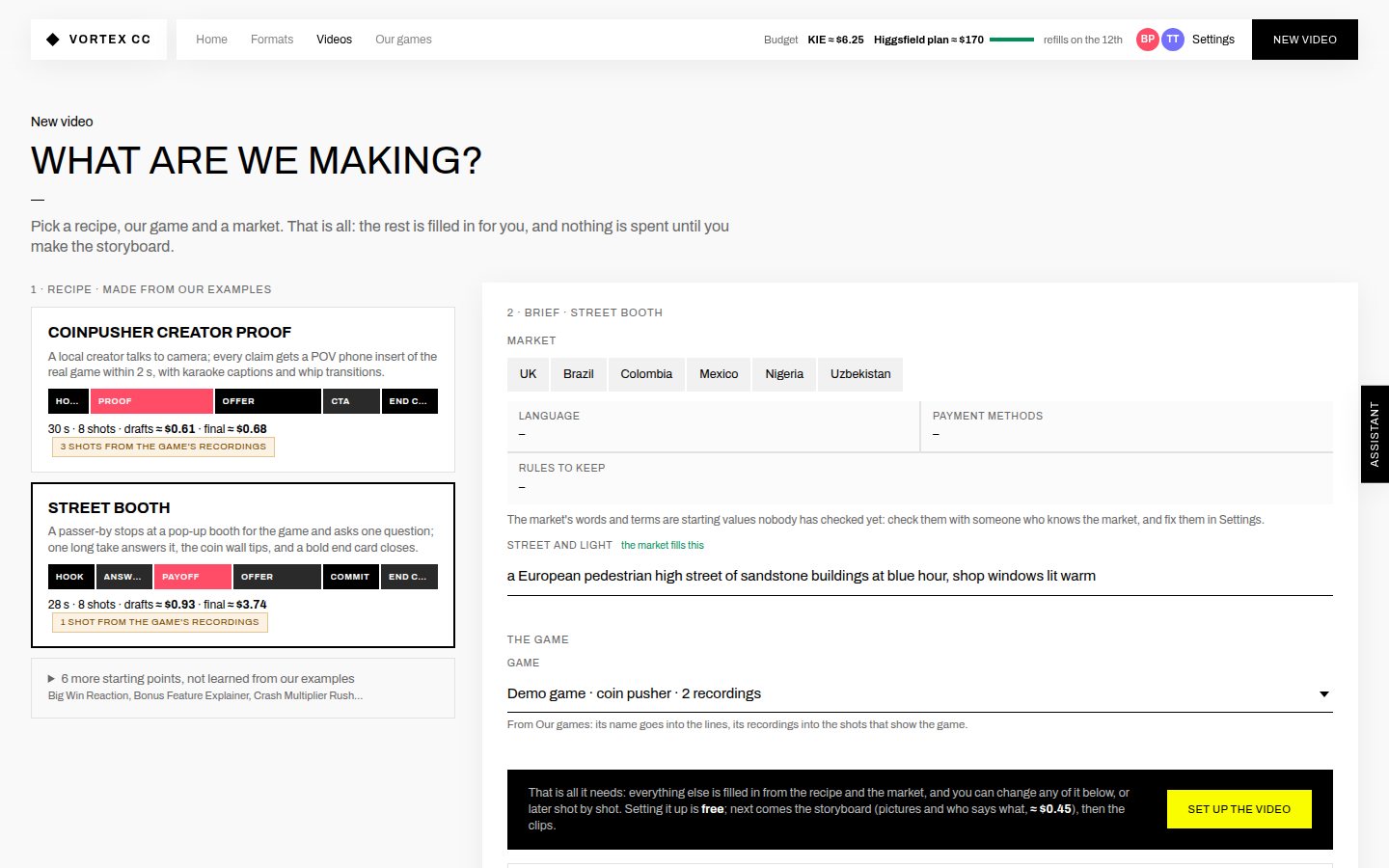Open the Our games nav item
This screenshot has width=1389, height=868.
click(403, 40)
